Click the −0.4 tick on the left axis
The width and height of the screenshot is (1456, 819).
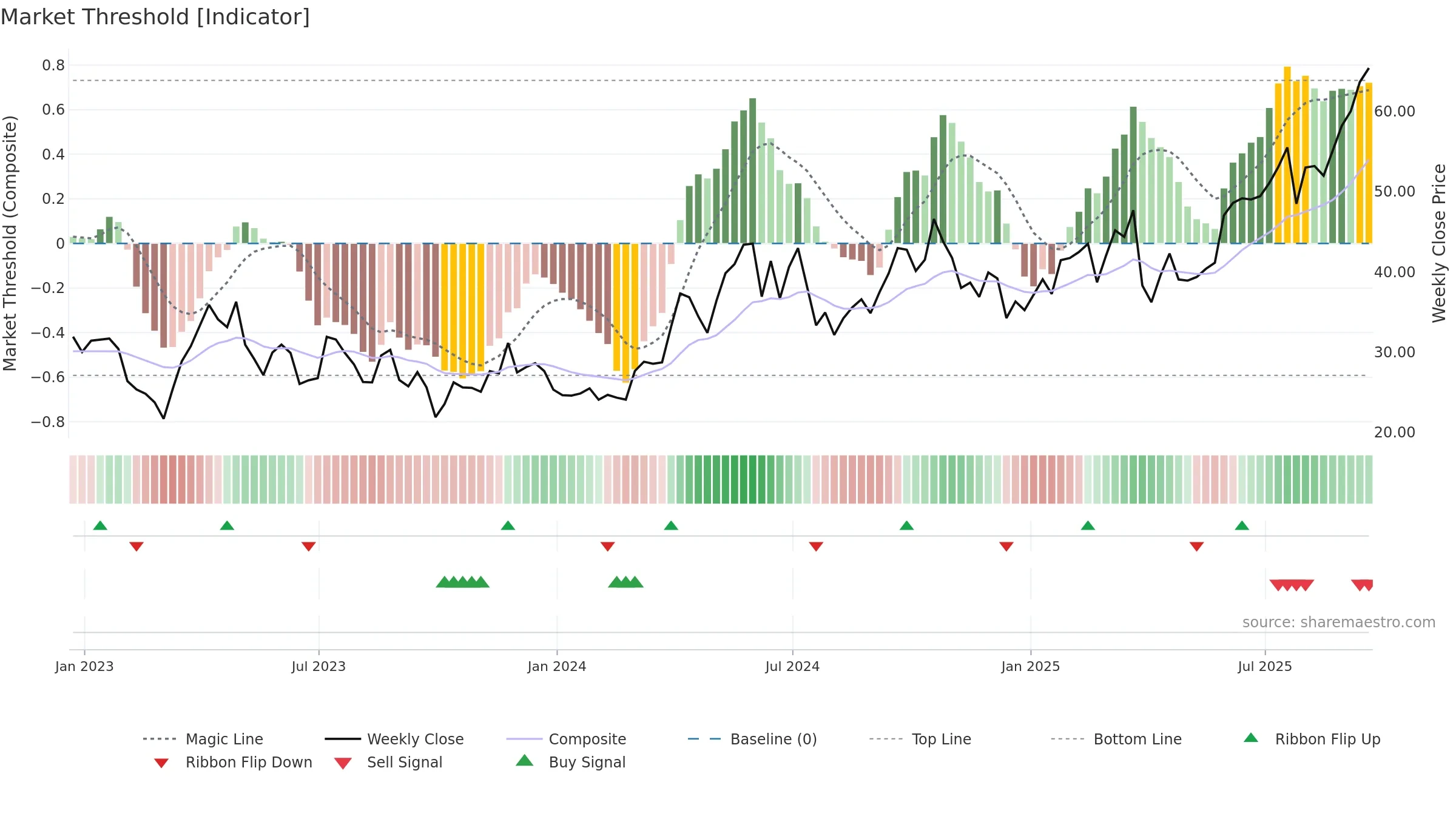coord(48,332)
